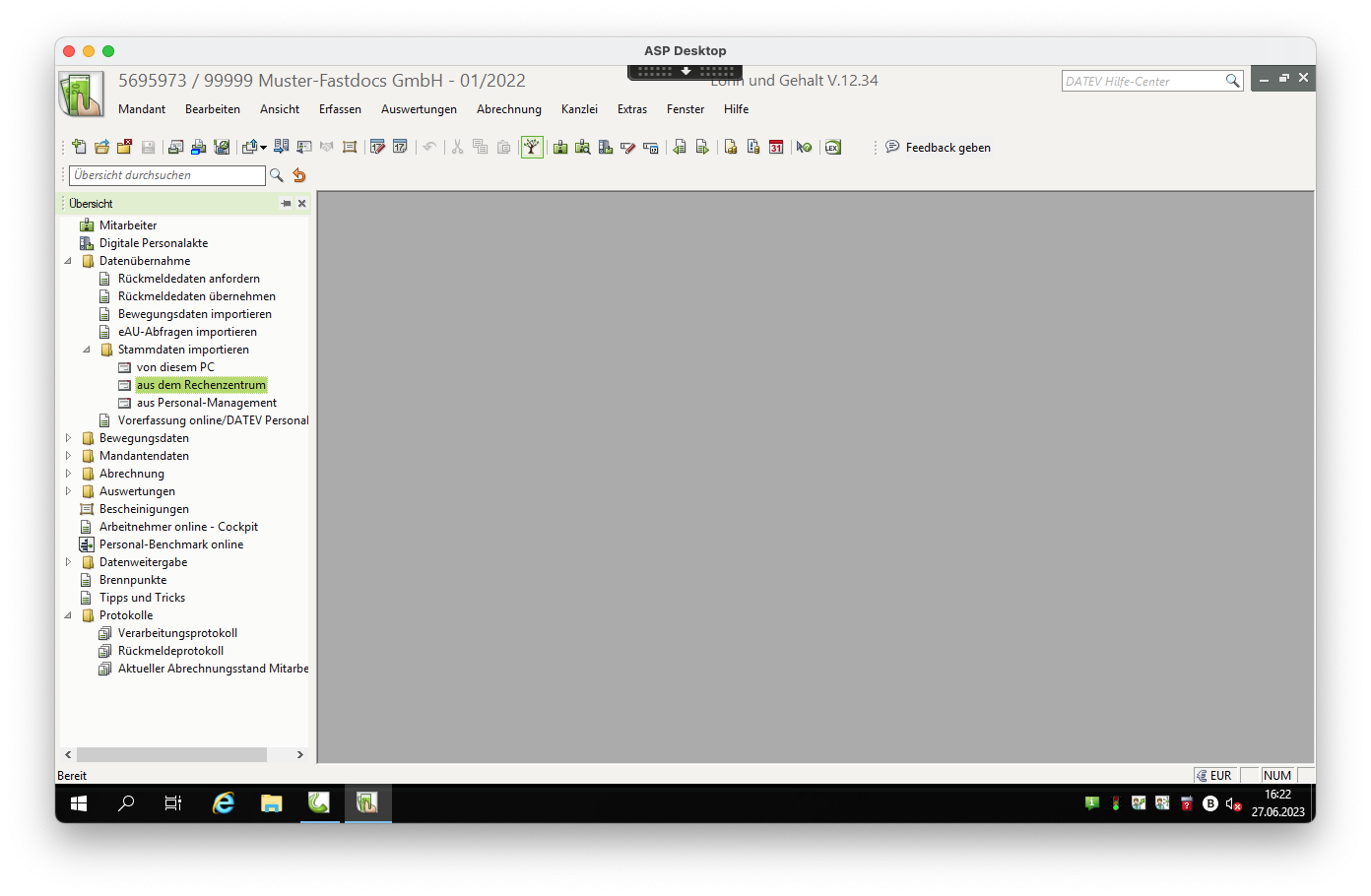Click the orange reset search arrow icon
The width and height of the screenshot is (1371, 896).
(299, 175)
